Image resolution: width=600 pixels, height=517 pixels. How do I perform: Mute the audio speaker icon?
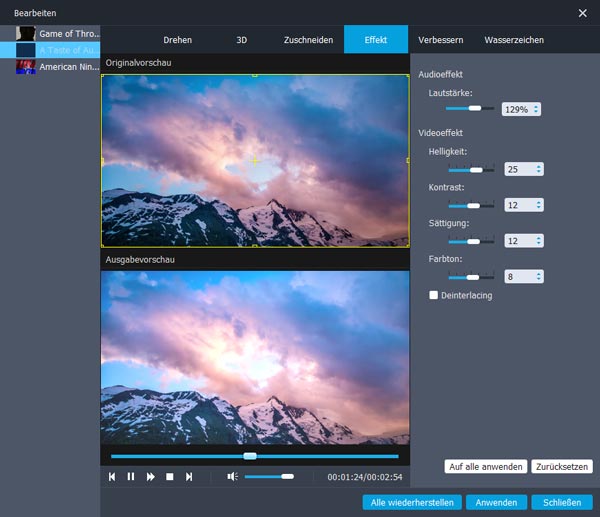tap(232, 477)
